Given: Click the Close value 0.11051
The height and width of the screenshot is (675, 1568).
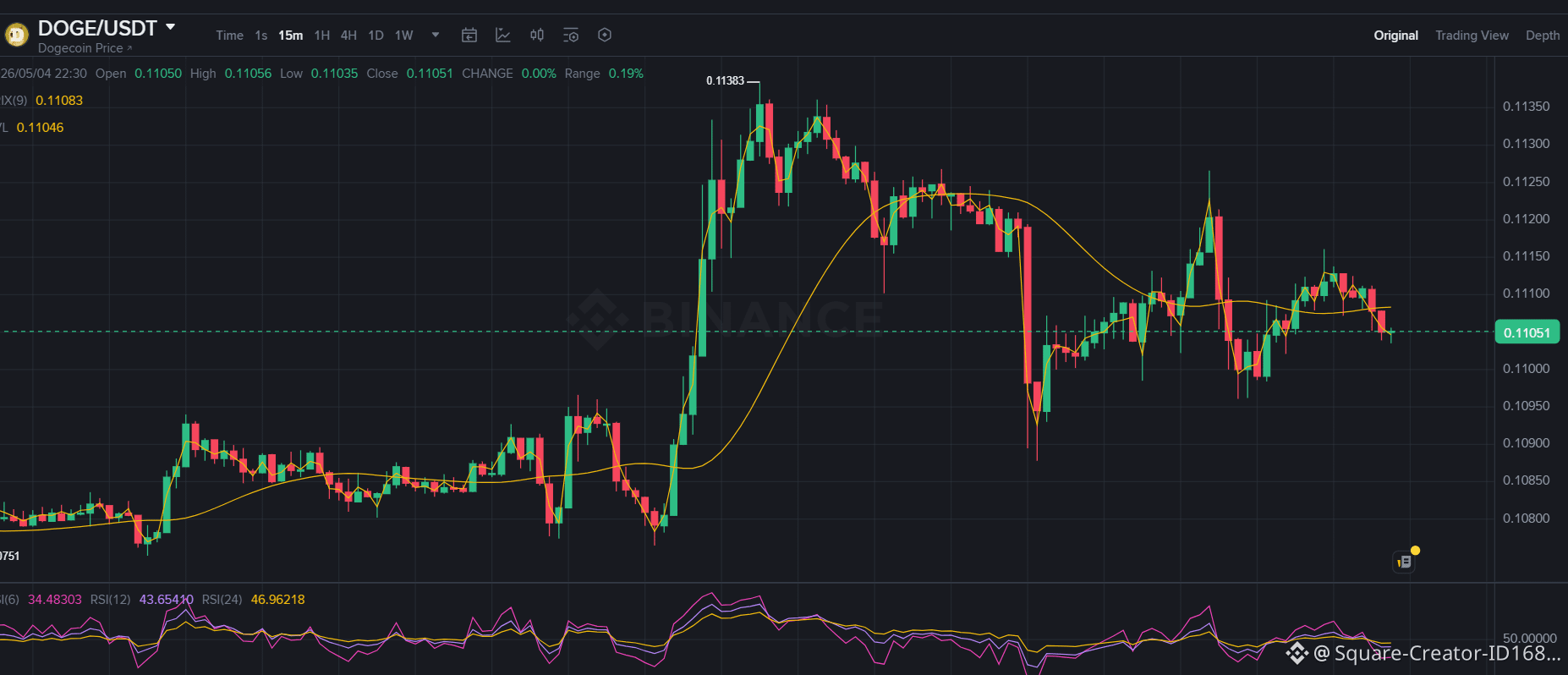Looking at the screenshot, I should click(x=430, y=74).
